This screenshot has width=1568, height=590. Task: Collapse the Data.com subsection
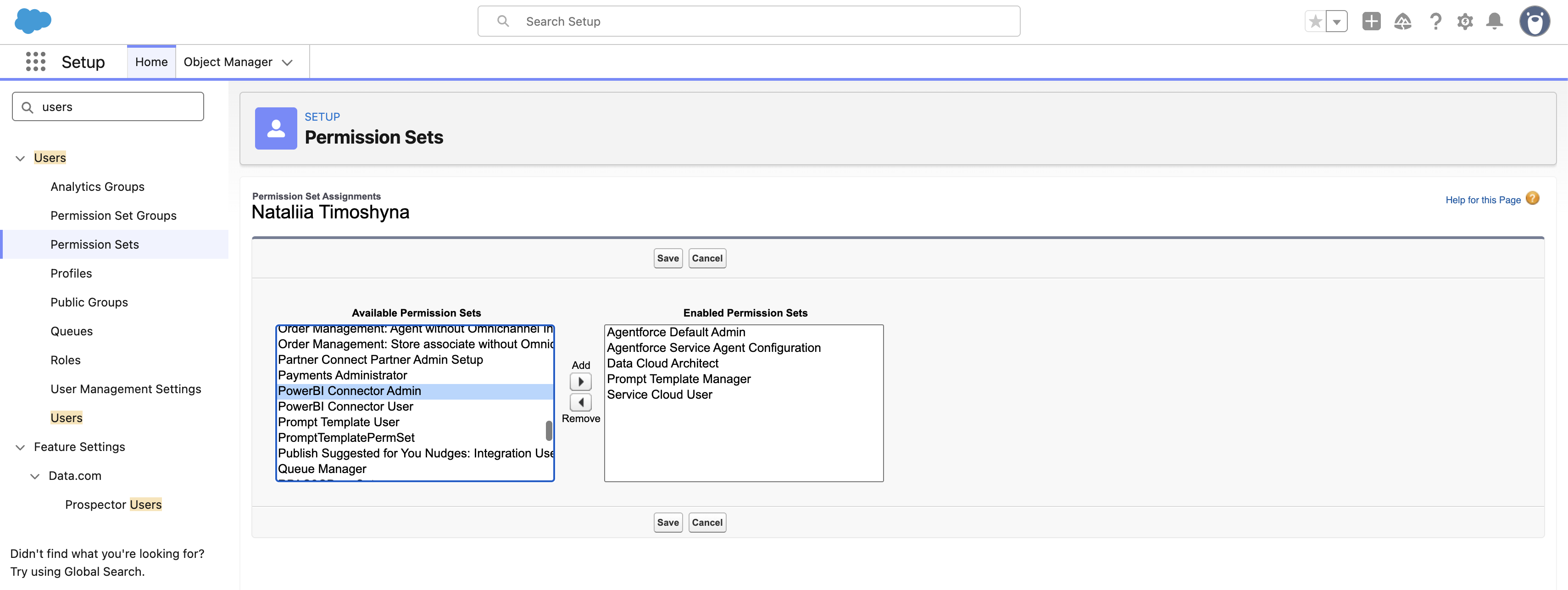35,476
